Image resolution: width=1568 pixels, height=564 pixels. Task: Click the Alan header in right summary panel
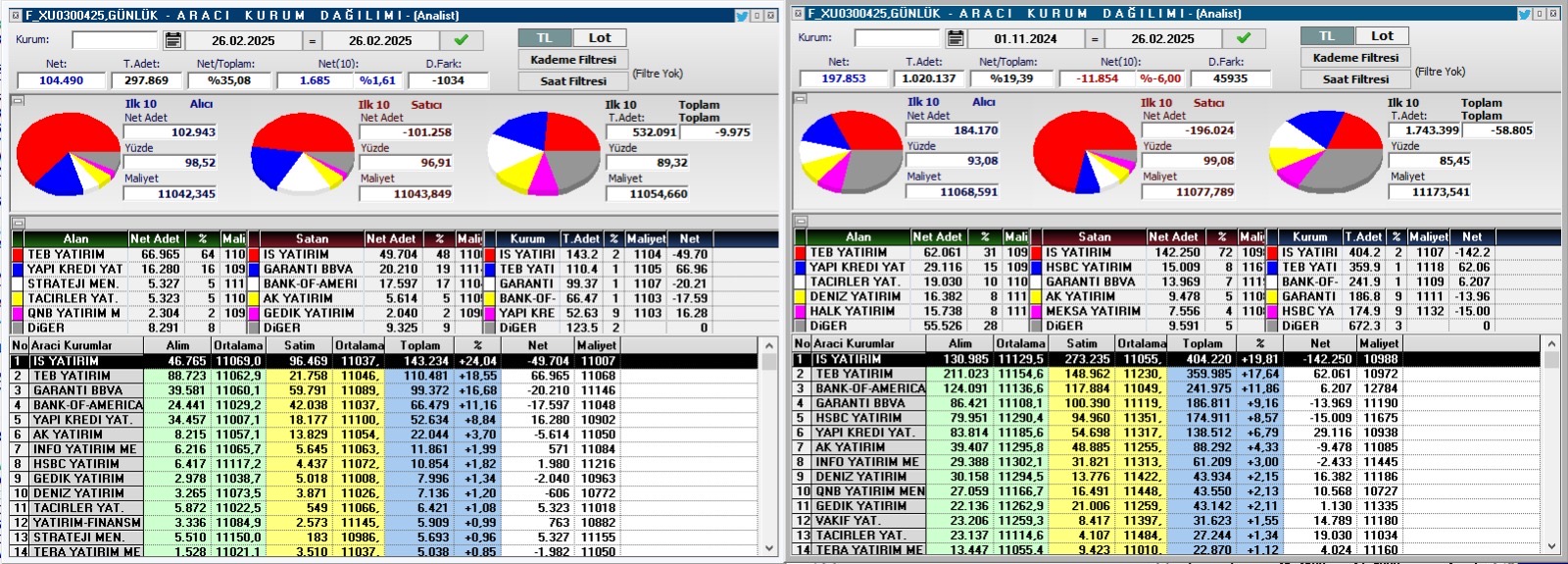tap(858, 236)
